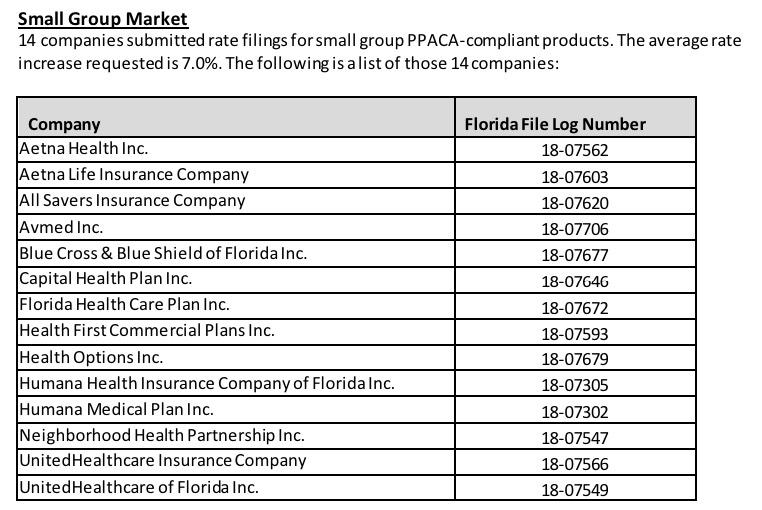Click file log number 18-07562

(x=574, y=151)
